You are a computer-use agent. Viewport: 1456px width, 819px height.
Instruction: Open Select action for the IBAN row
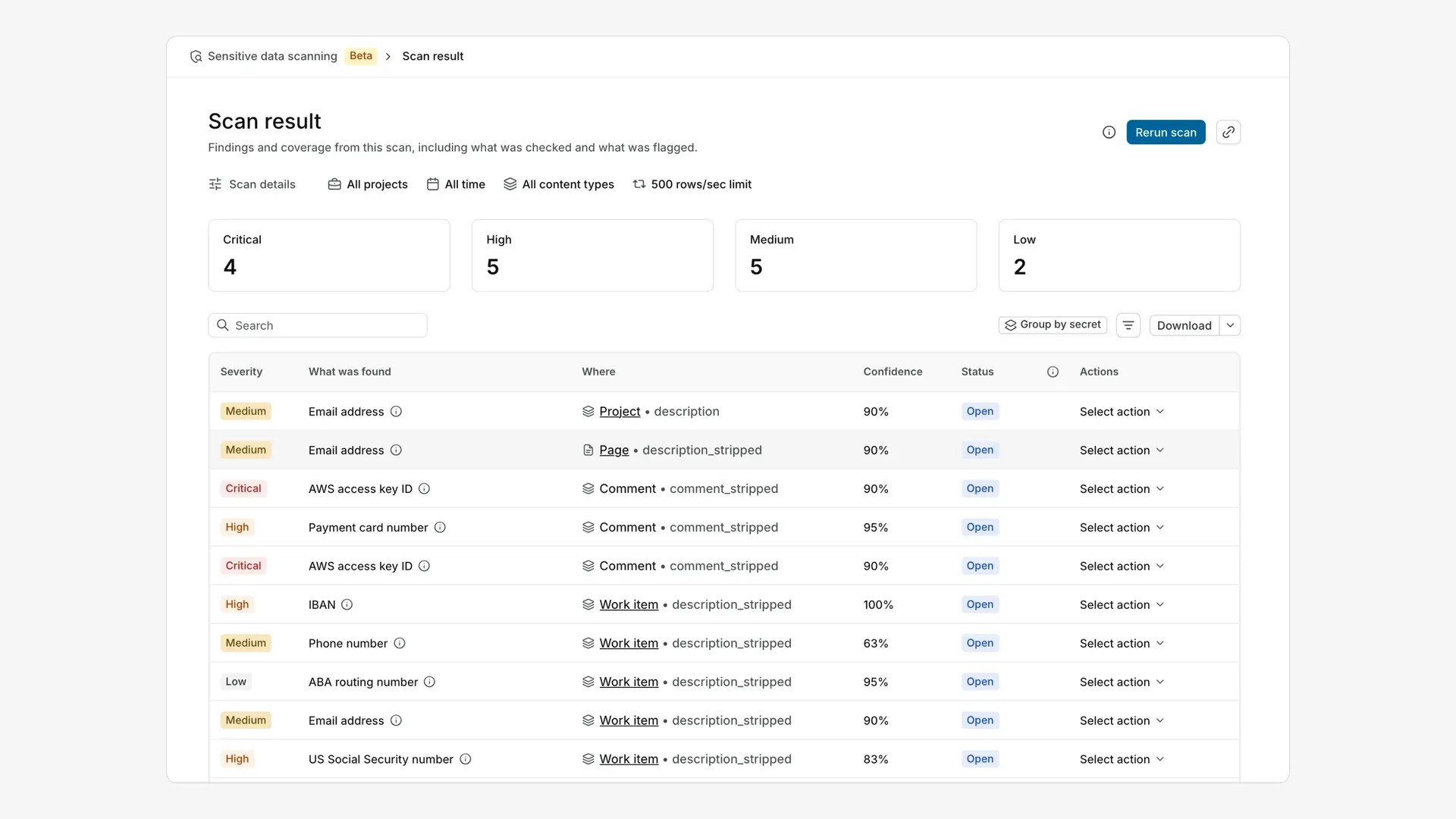pos(1122,604)
